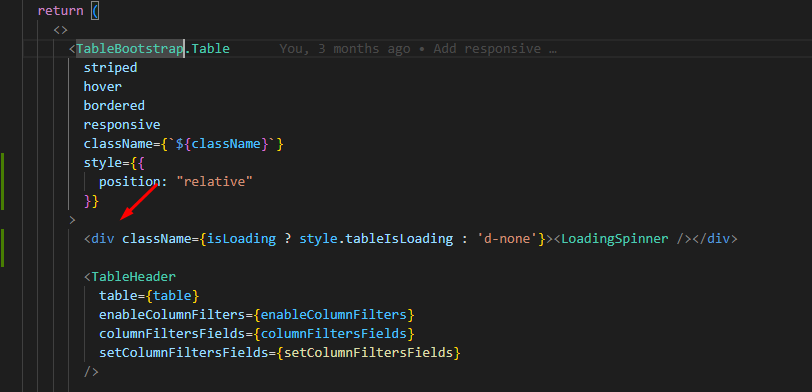This screenshot has width=812, height=392.
Task: Click the green gutter marker beside the div line
Action: 3,248
